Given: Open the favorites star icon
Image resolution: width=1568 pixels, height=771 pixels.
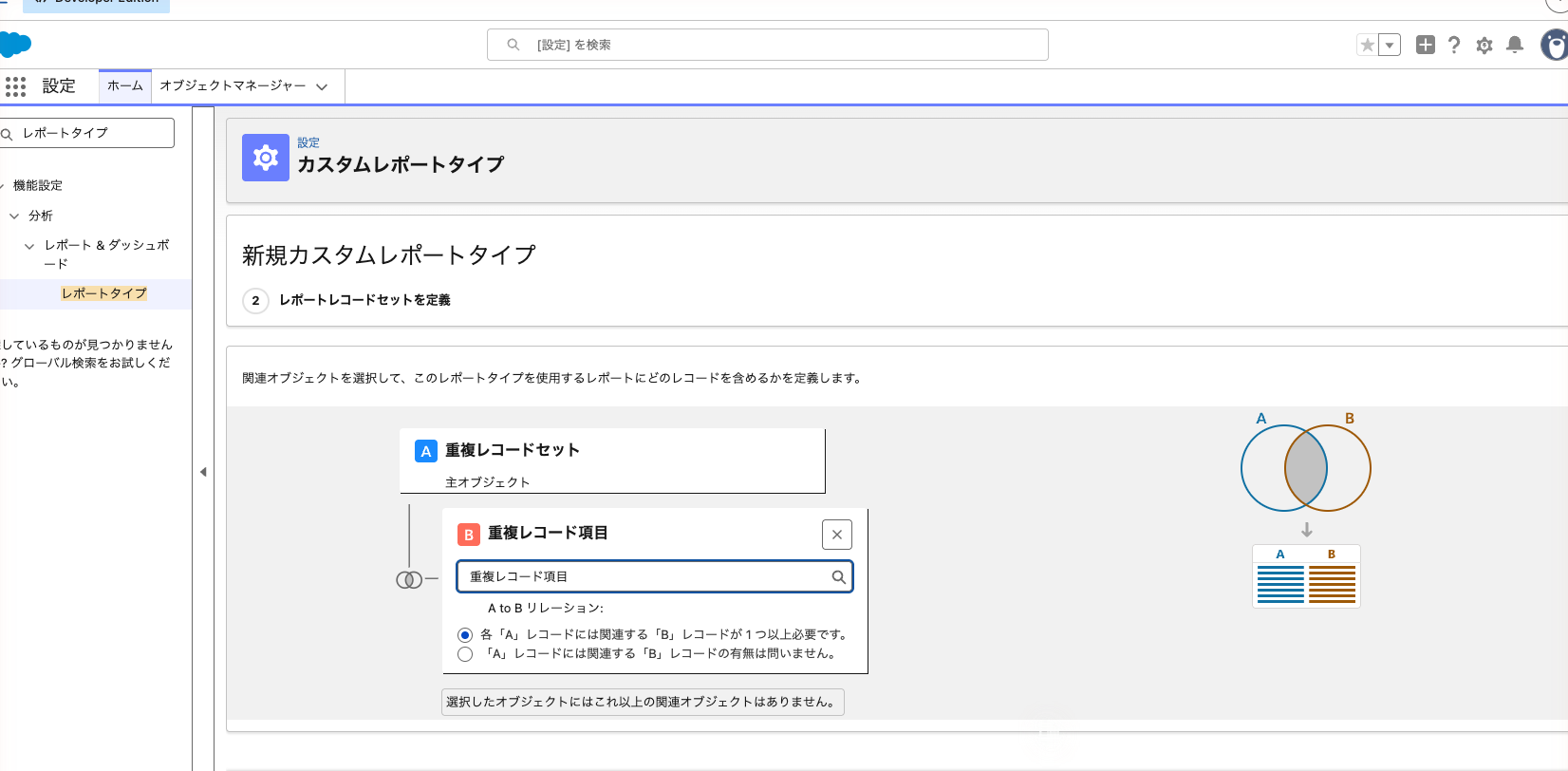Looking at the screenshot, I should [1367, 45].
